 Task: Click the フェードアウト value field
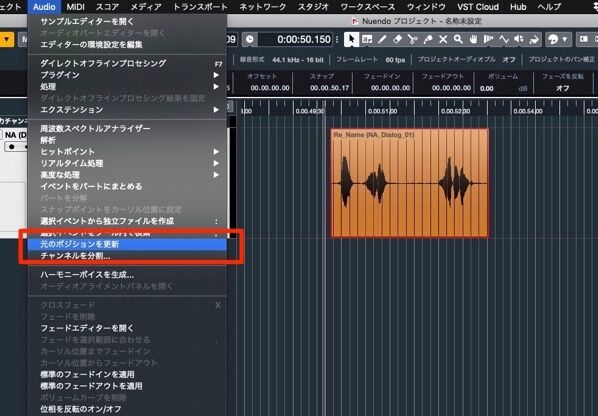click(x=451, y=88)
